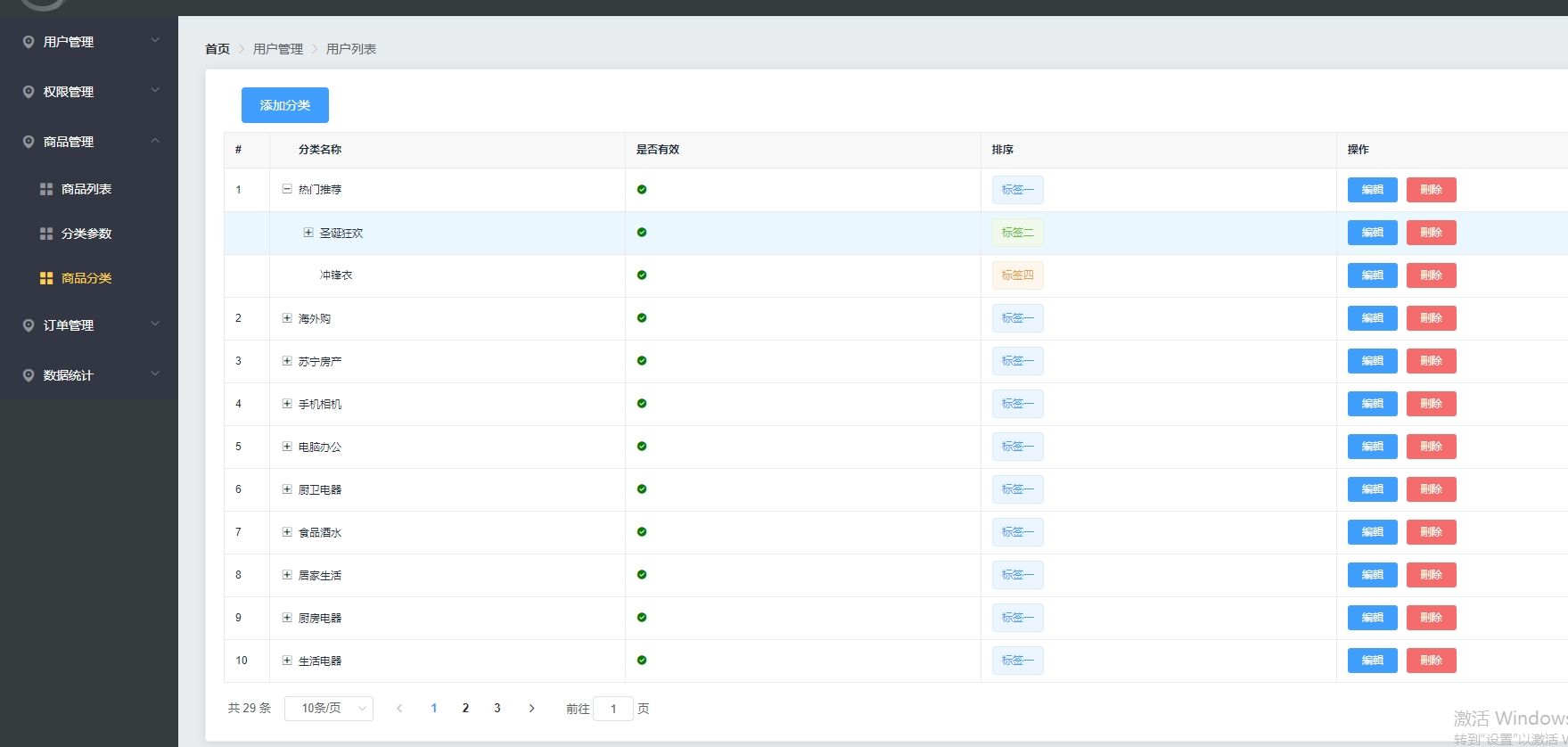Open the 10条/页 page size dropdown
This screenshot has height=747, width=1568.
(328, 709)
